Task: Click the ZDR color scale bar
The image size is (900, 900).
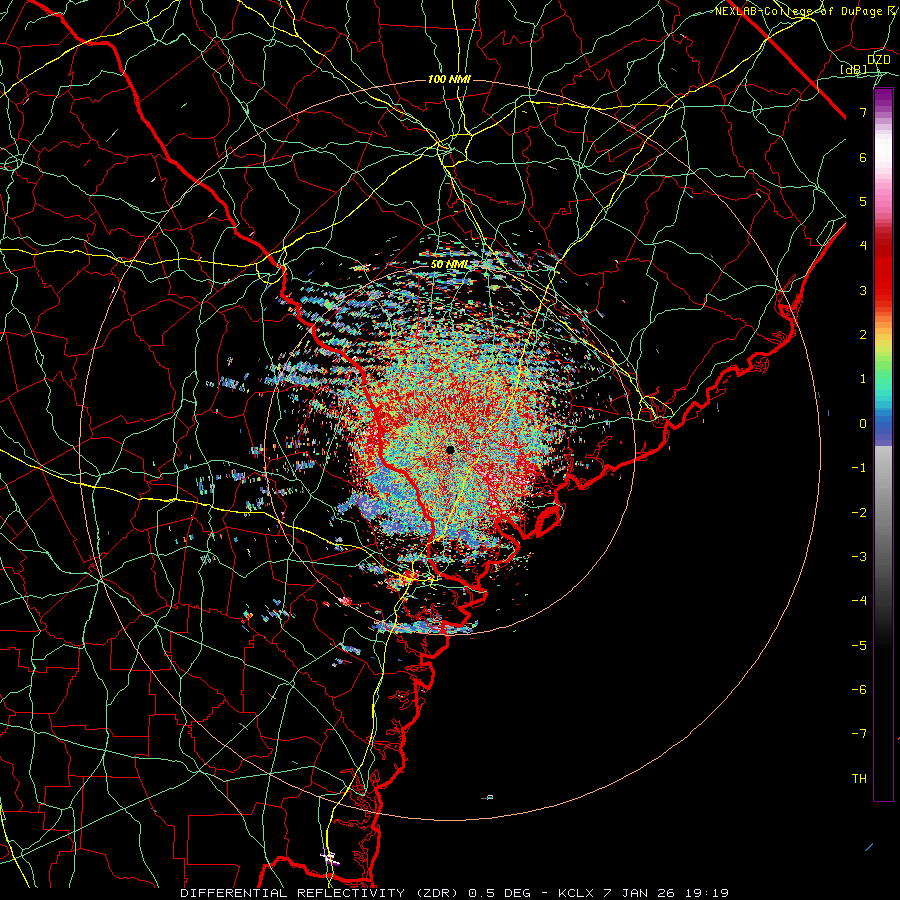Action: click(883, 444)
